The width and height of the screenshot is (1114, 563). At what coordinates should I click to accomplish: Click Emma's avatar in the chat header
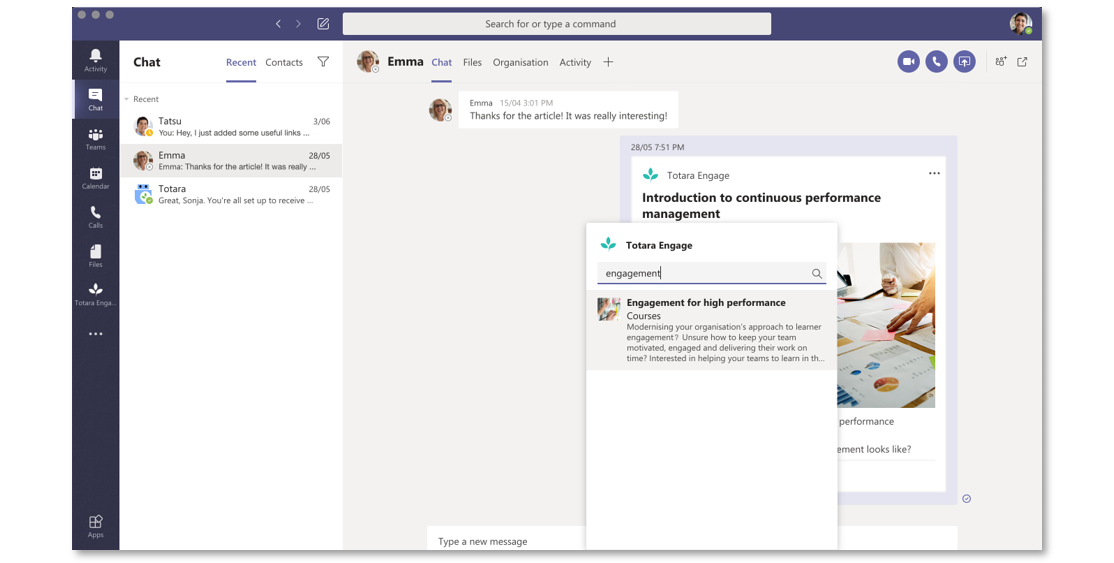368,62
